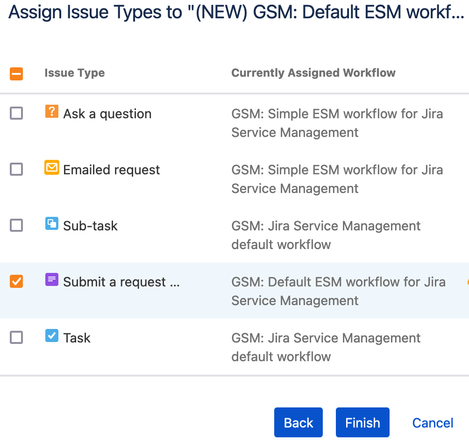The height and width of the screenshot is (443, 469).
Task: Click the workflow text in the Ask a question row
Action: pos(337,123)
